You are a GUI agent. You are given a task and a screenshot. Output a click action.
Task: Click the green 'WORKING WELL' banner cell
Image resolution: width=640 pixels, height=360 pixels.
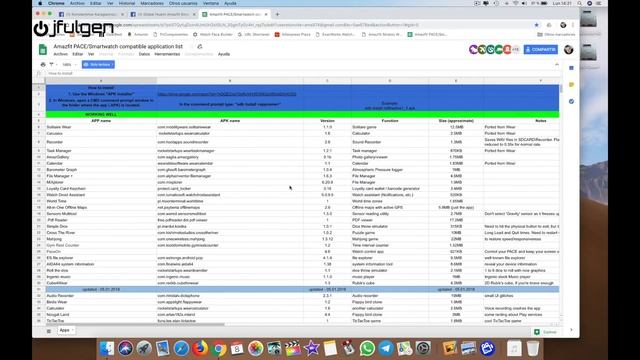[101, 115]
